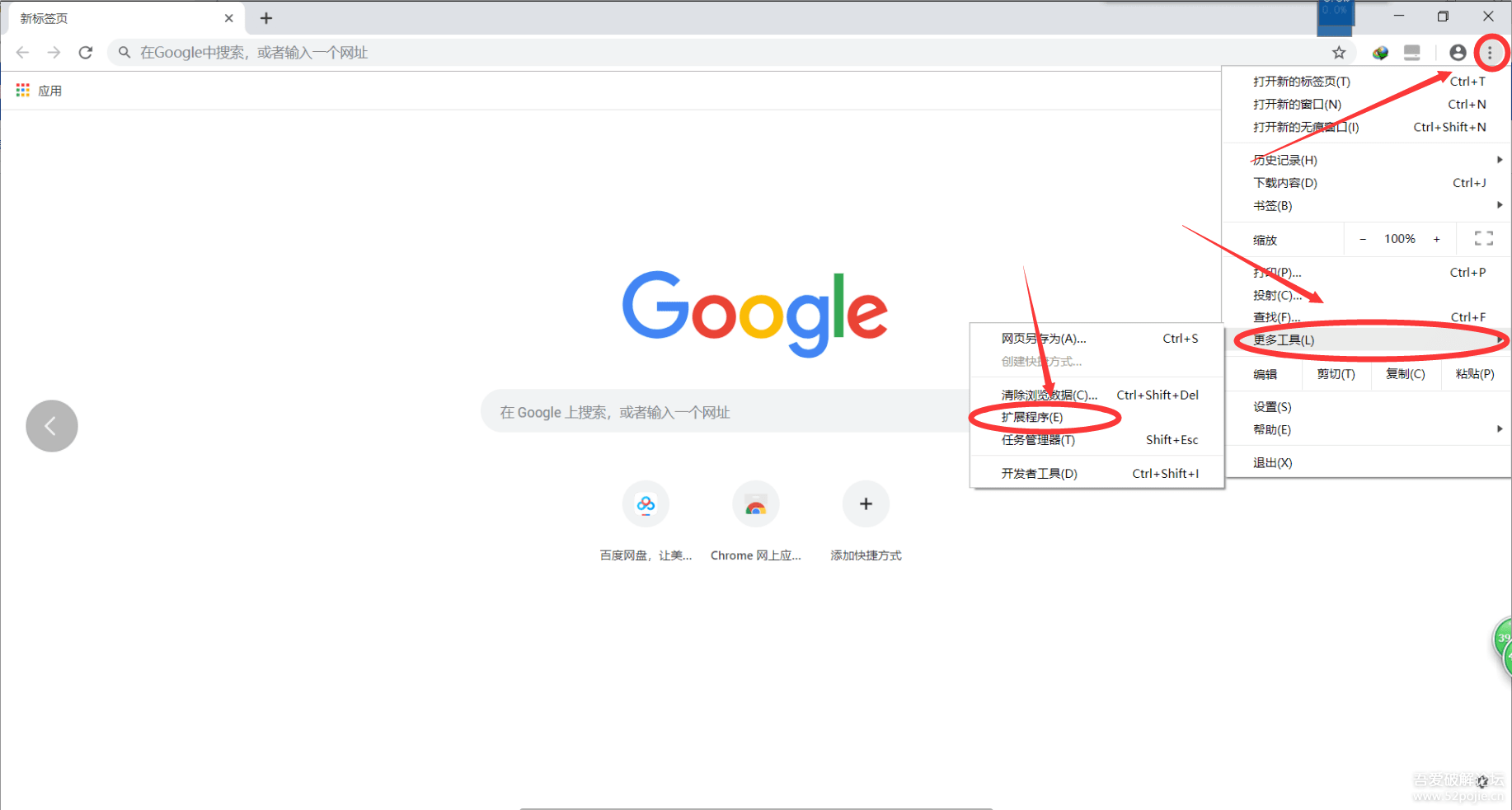This screenshot has width=1512, height=810.
Task: Click the gray round back arrow button
Action: 52,426
